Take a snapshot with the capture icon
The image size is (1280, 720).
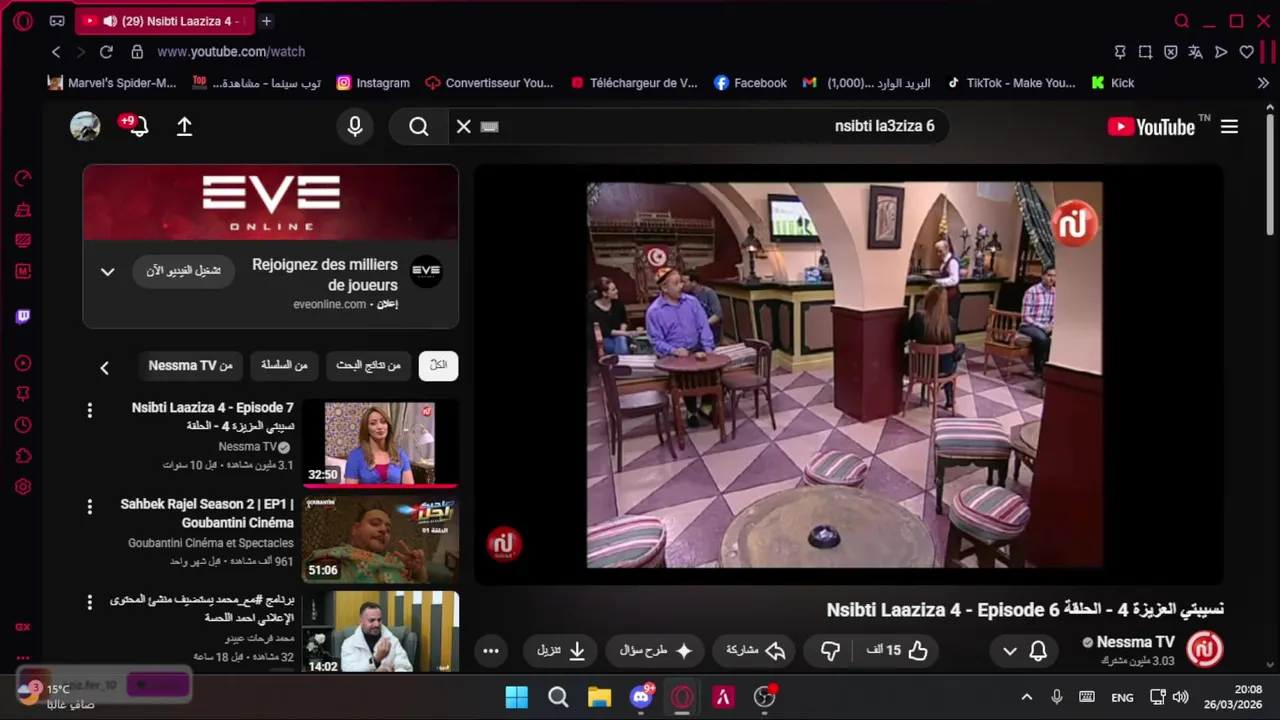1146,52
